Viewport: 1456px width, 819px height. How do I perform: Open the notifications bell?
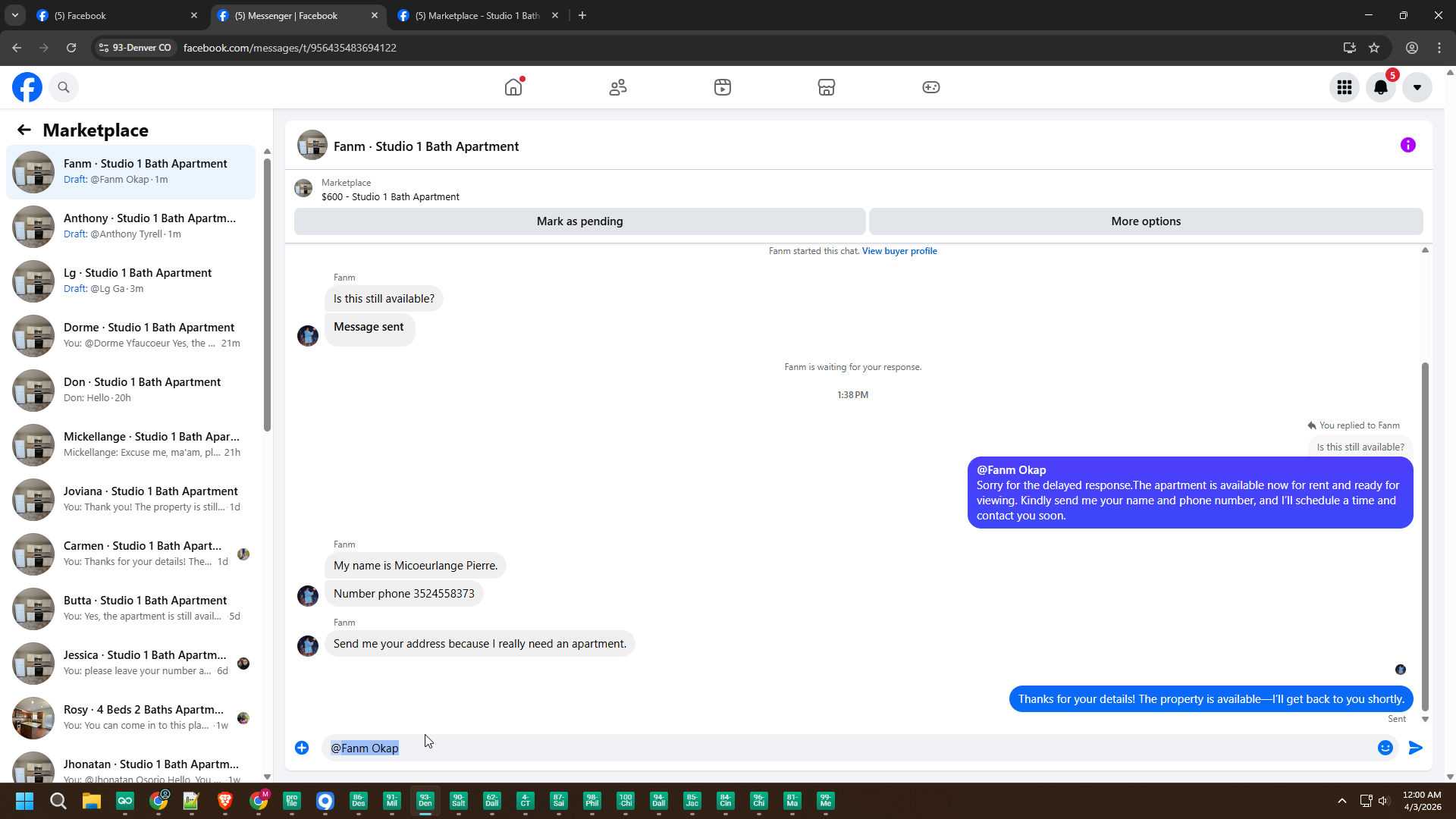pyautogui.click(x=1381, y=87)
